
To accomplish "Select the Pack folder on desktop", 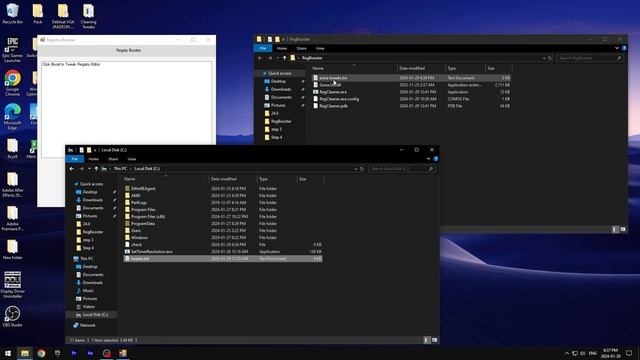I will click(x=38, y=14).
